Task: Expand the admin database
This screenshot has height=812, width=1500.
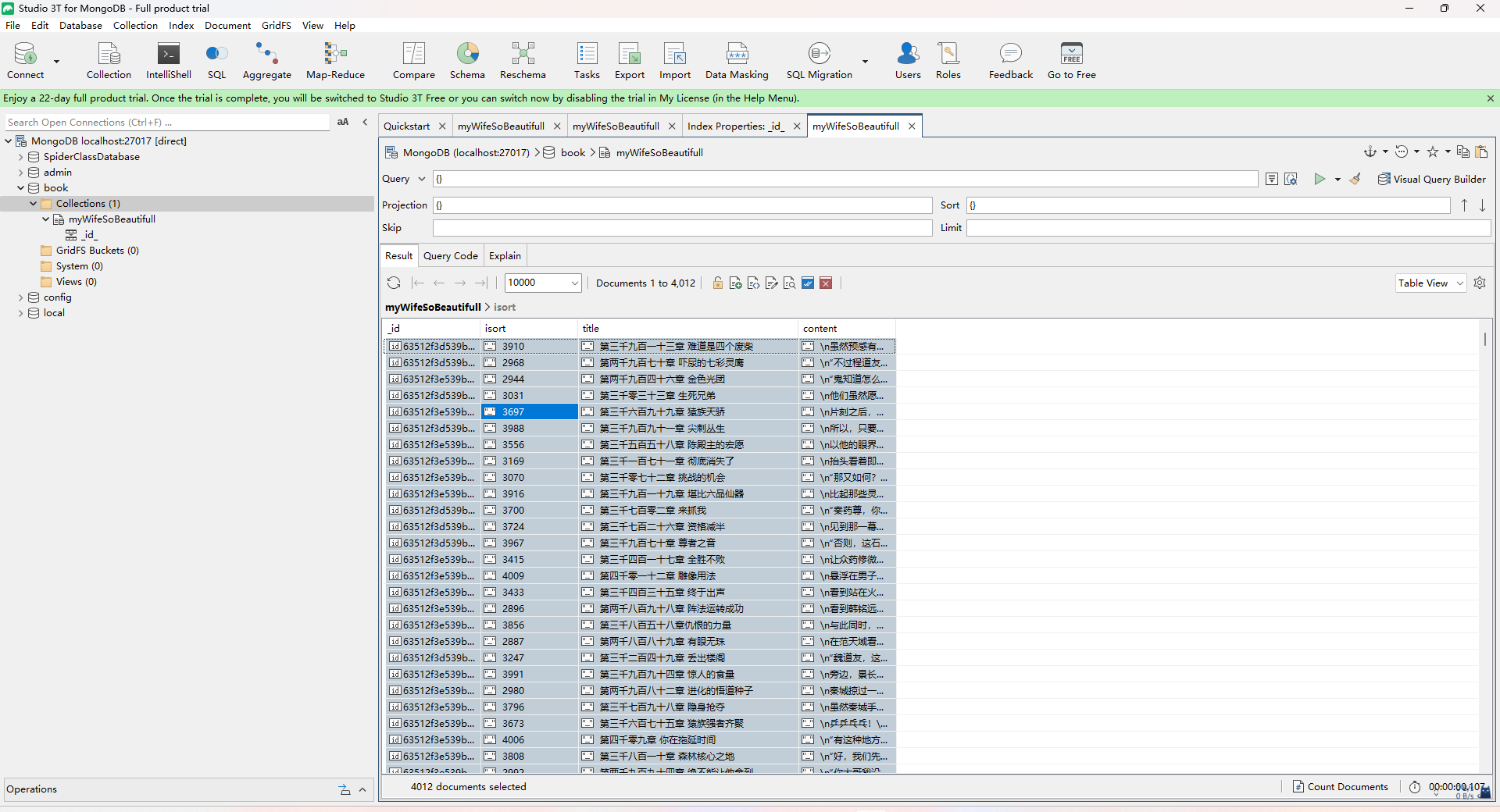Action: (21, 173)
